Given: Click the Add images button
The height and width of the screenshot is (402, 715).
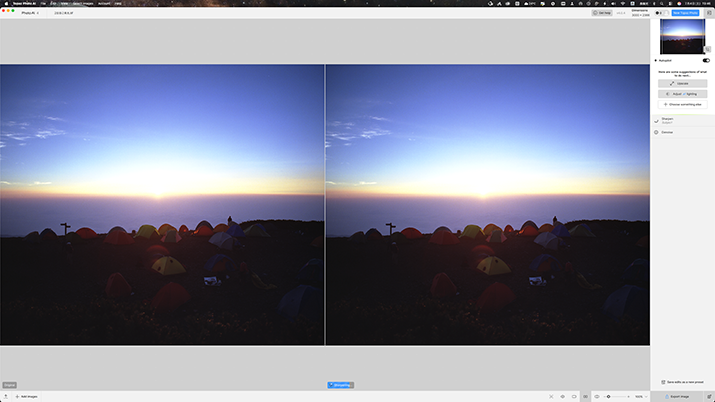Looking at the screenshot, I should (26, 397).
